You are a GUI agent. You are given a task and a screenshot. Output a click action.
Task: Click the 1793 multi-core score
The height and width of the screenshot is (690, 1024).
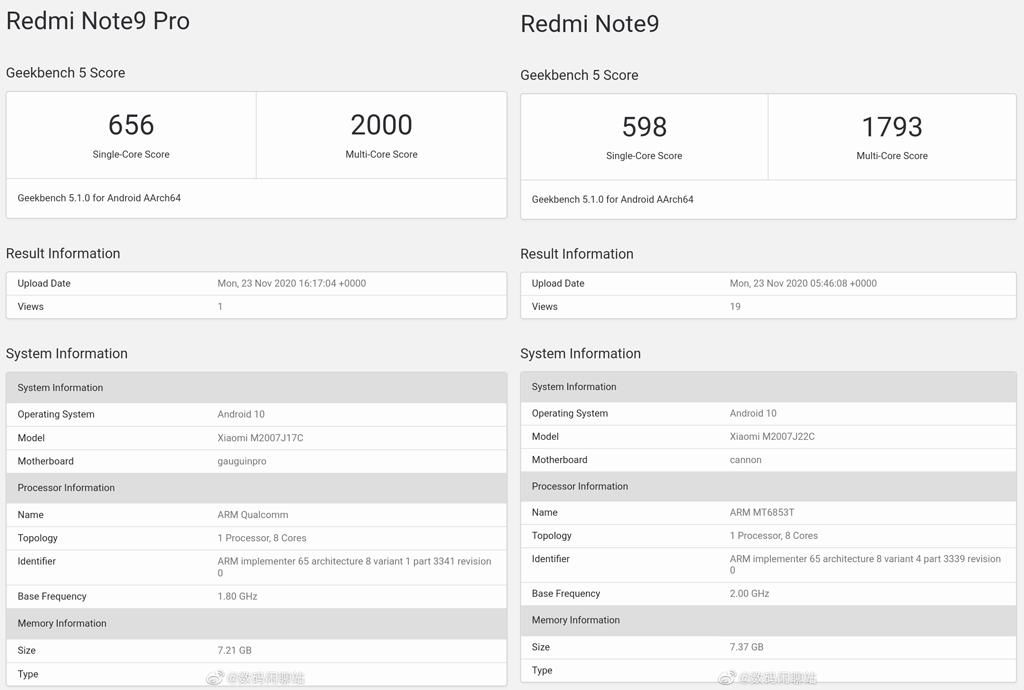point(892,127)
